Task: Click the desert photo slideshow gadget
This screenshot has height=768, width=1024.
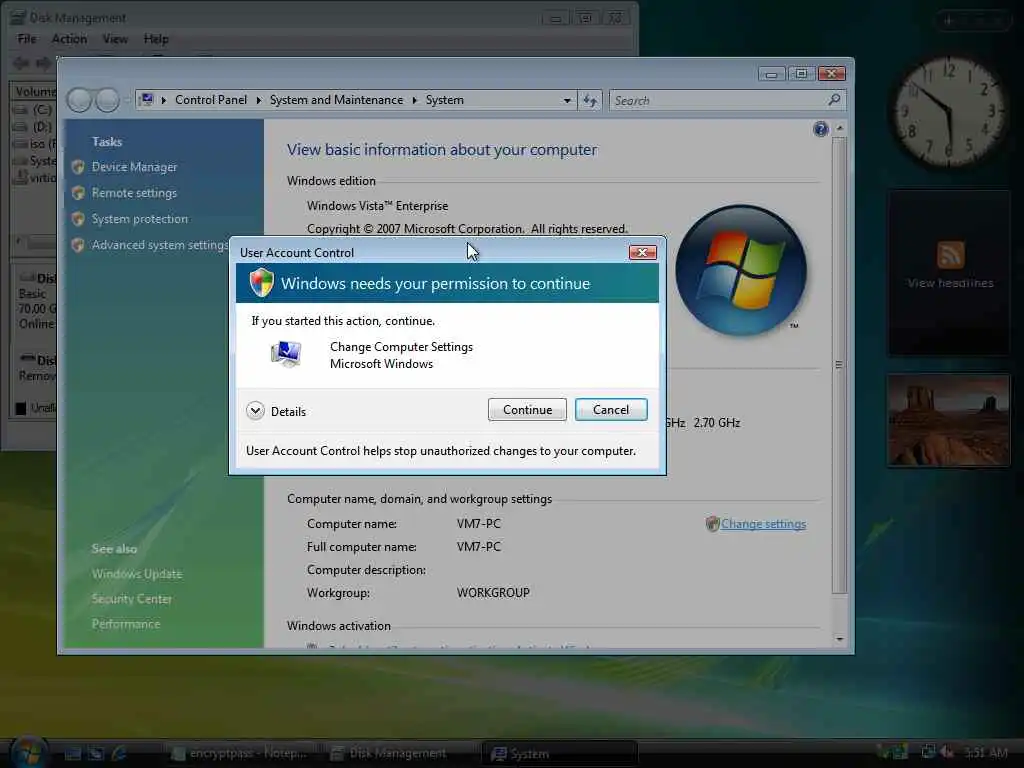Action: click(948, 420)
